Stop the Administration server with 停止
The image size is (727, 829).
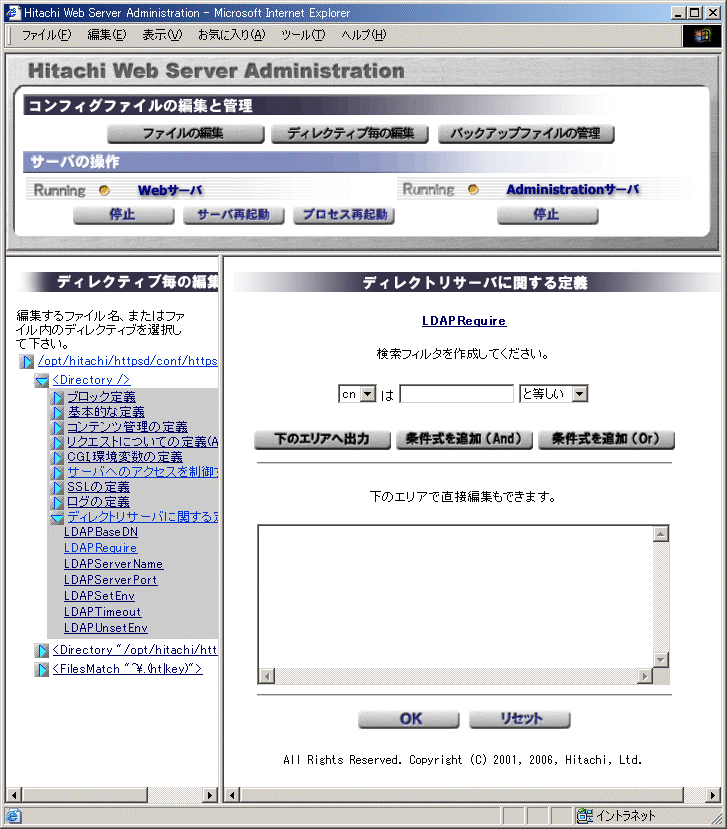547,215
